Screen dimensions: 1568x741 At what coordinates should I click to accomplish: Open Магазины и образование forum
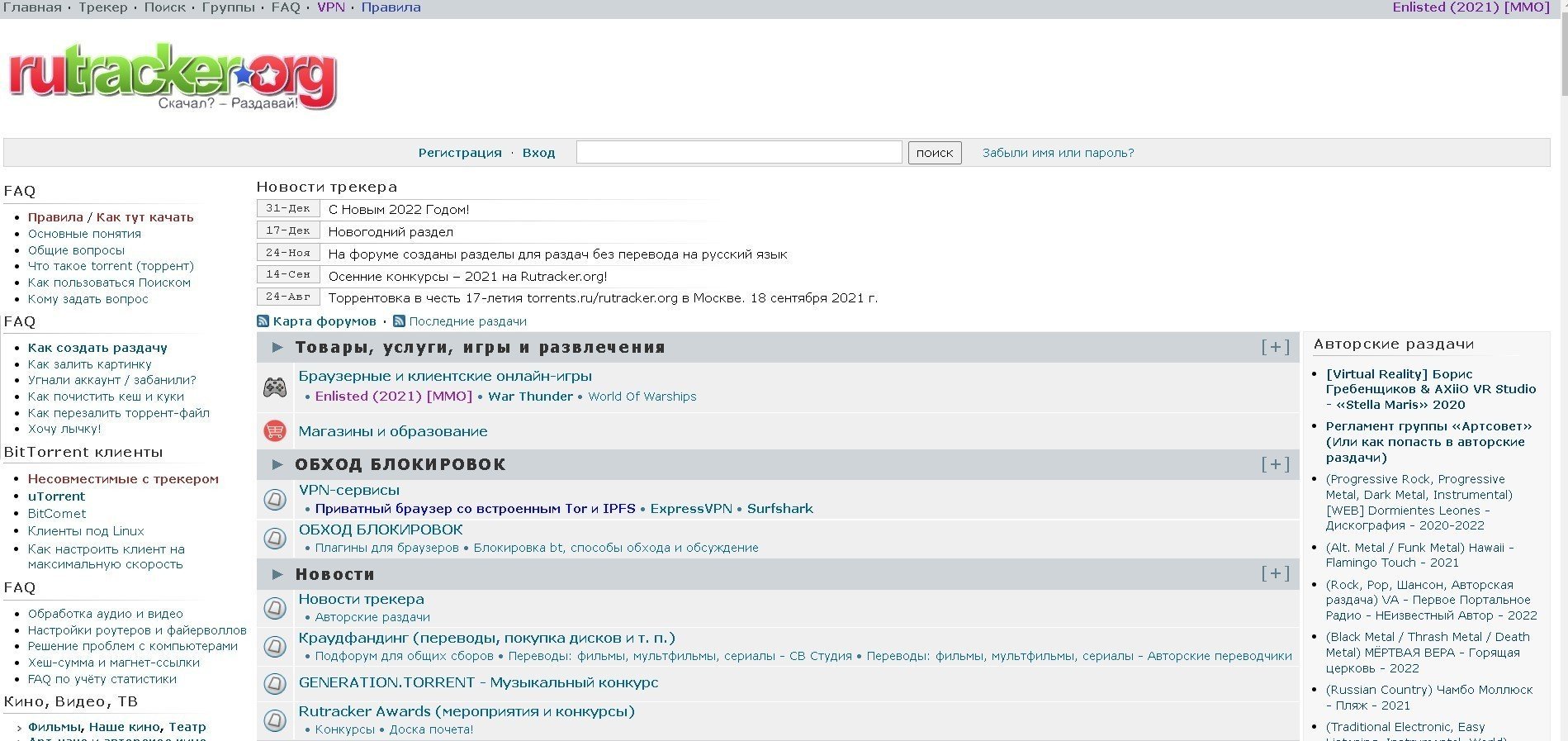pos(393,431)
